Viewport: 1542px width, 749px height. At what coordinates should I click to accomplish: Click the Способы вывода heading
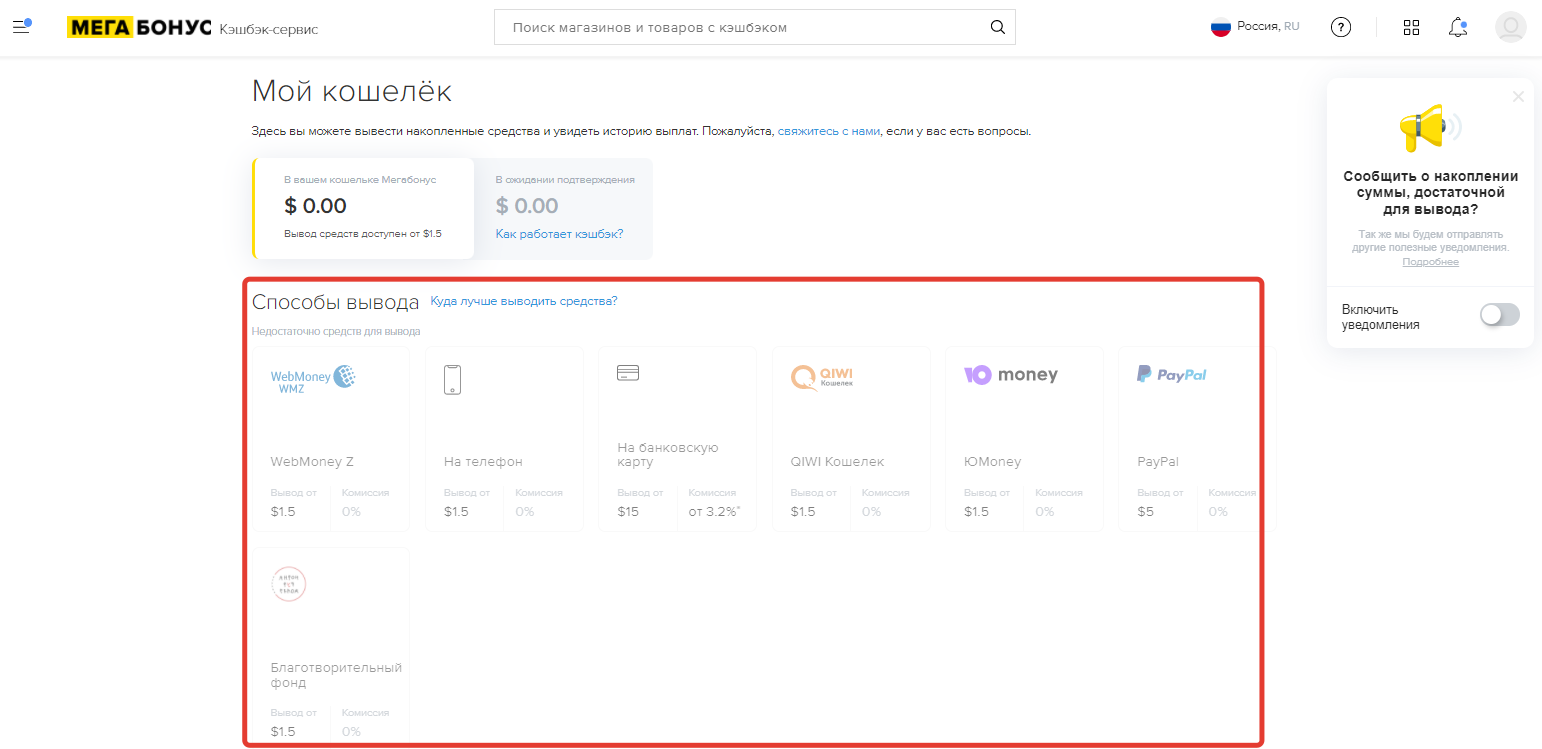335,303
